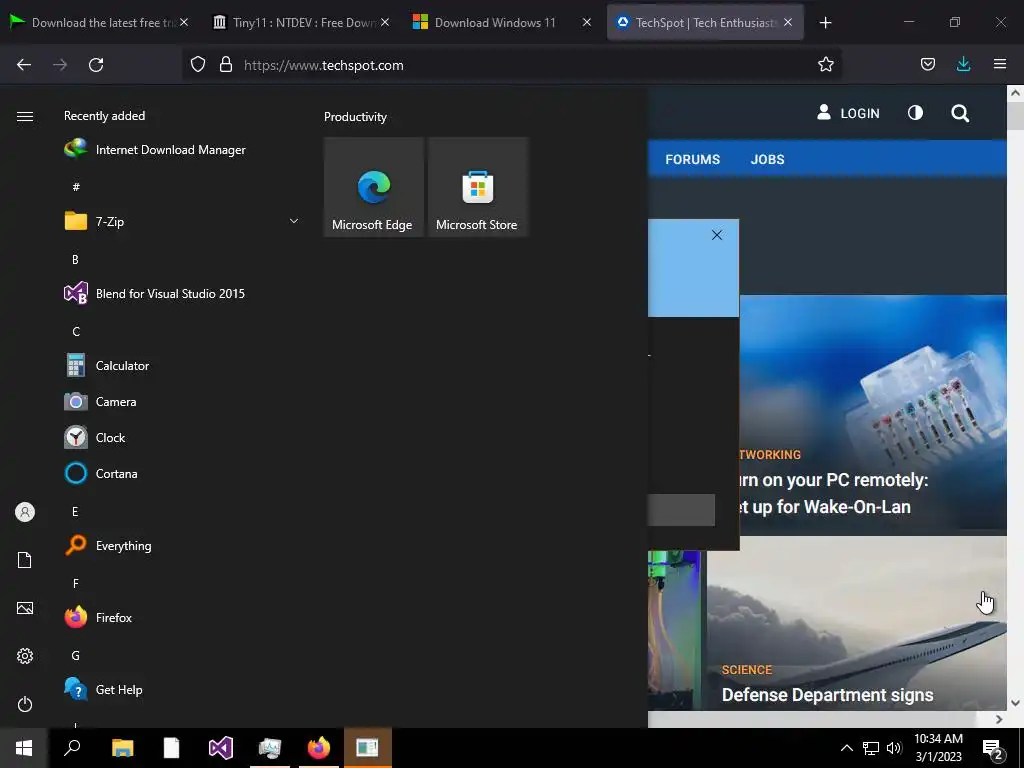Jump to letter B section header
The height and width of the screenshot is (768, 1024).
point(75,259)
